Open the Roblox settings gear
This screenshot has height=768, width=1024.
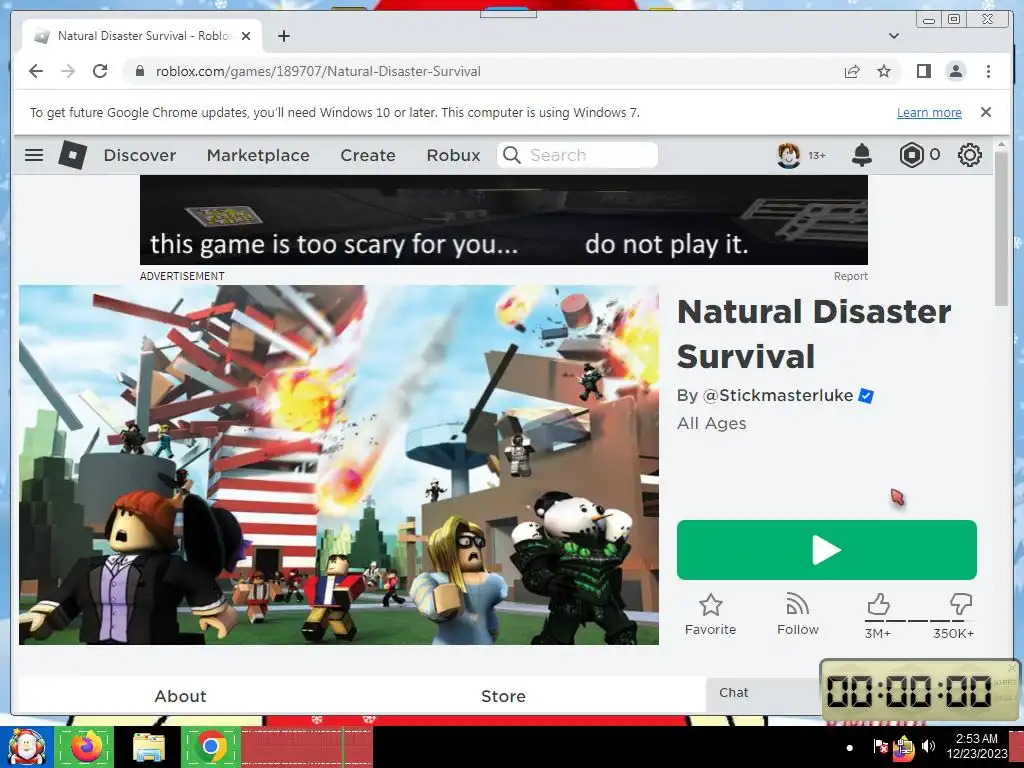(970, 155)
